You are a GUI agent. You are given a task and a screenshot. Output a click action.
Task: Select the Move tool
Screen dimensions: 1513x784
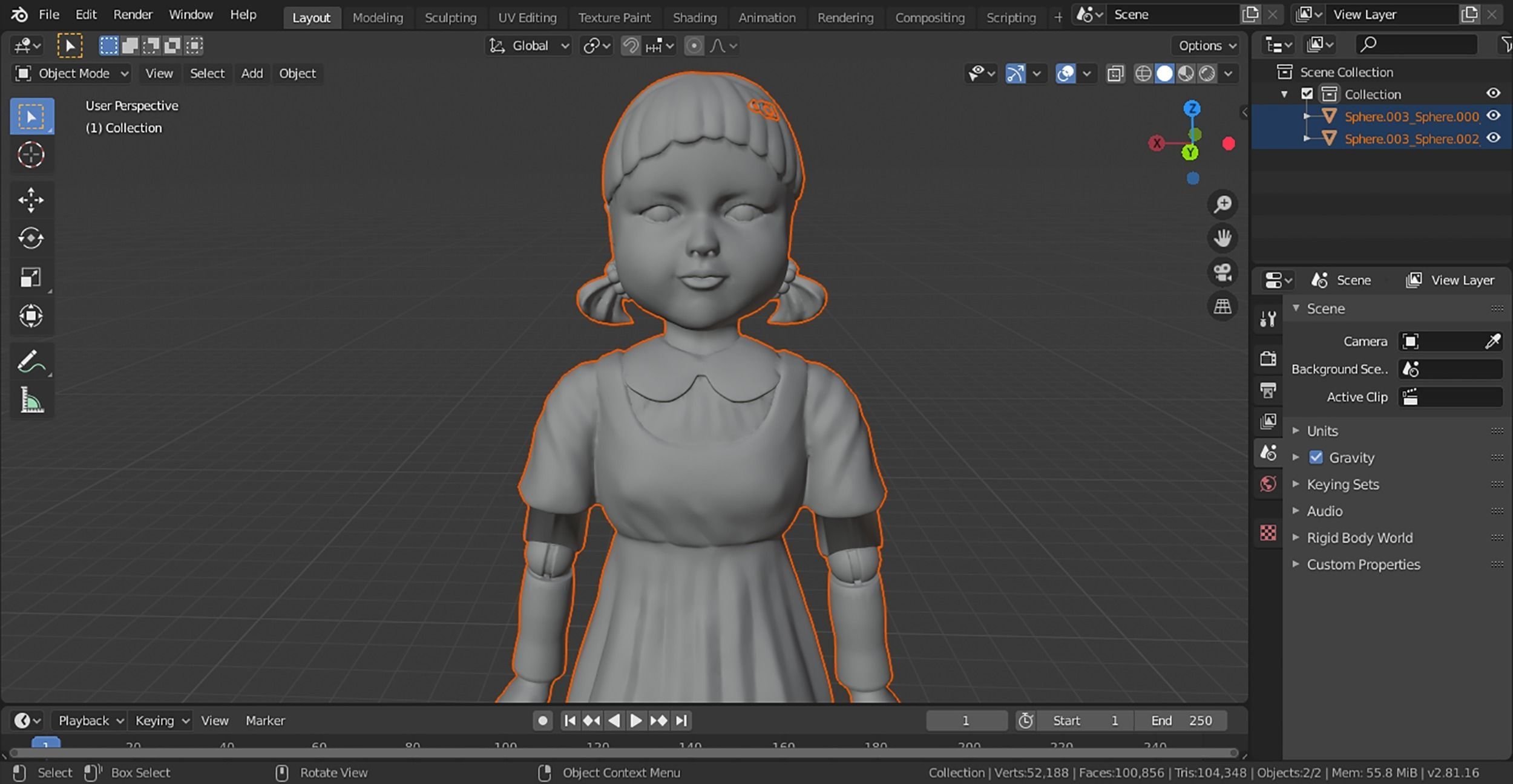point(31,200)
